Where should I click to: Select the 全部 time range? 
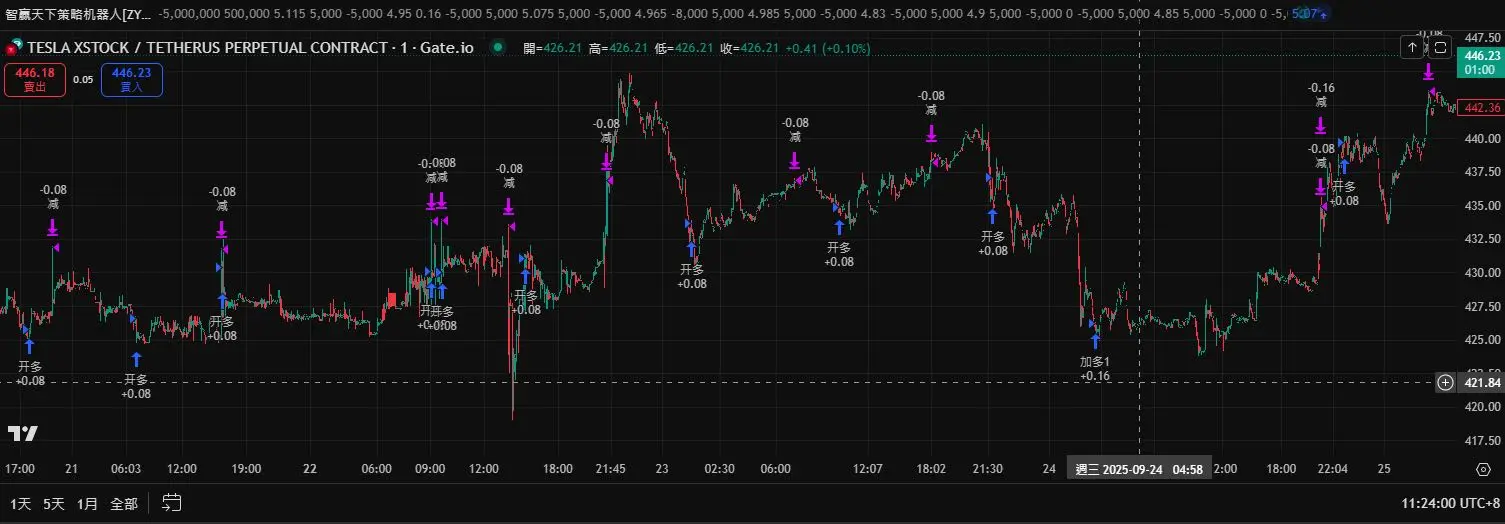[124, 503]
